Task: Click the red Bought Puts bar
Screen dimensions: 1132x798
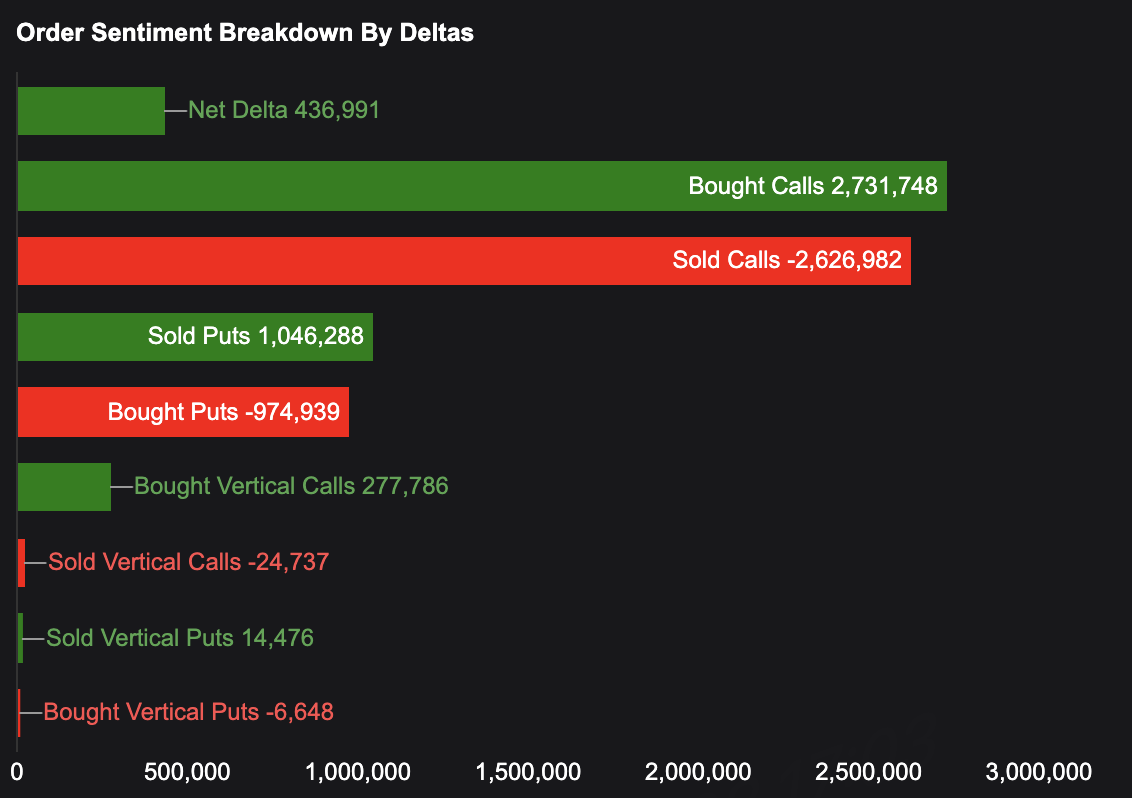Action: (x=60, y=412)
